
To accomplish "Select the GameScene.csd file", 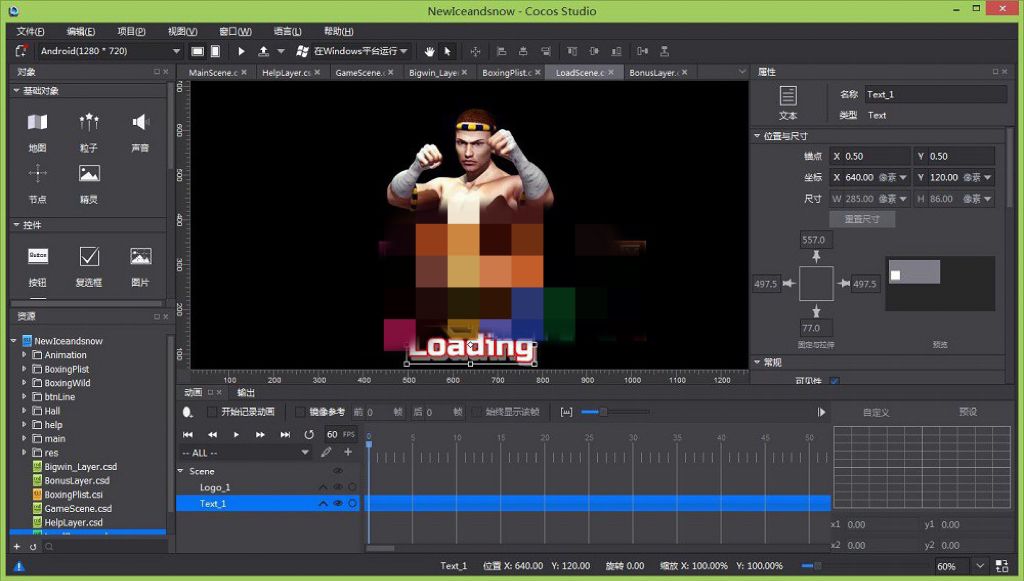I will click(78, 509).
